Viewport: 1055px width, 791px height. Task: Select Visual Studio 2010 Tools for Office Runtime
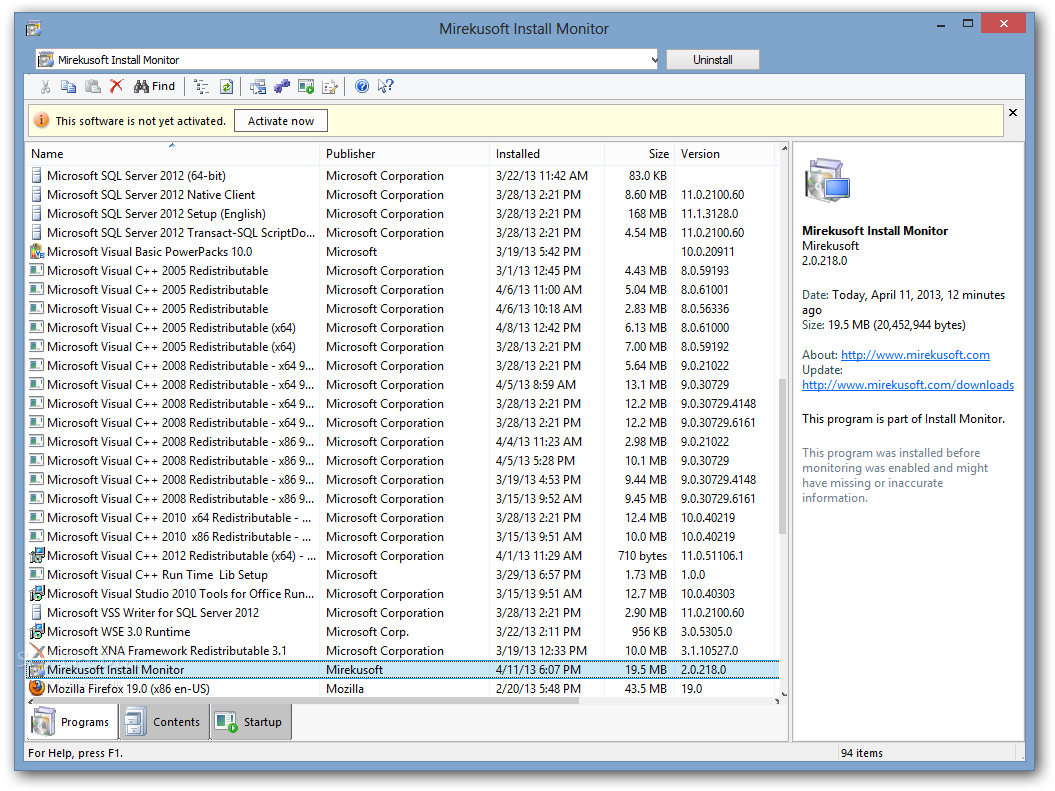click(x=402, y=594)
